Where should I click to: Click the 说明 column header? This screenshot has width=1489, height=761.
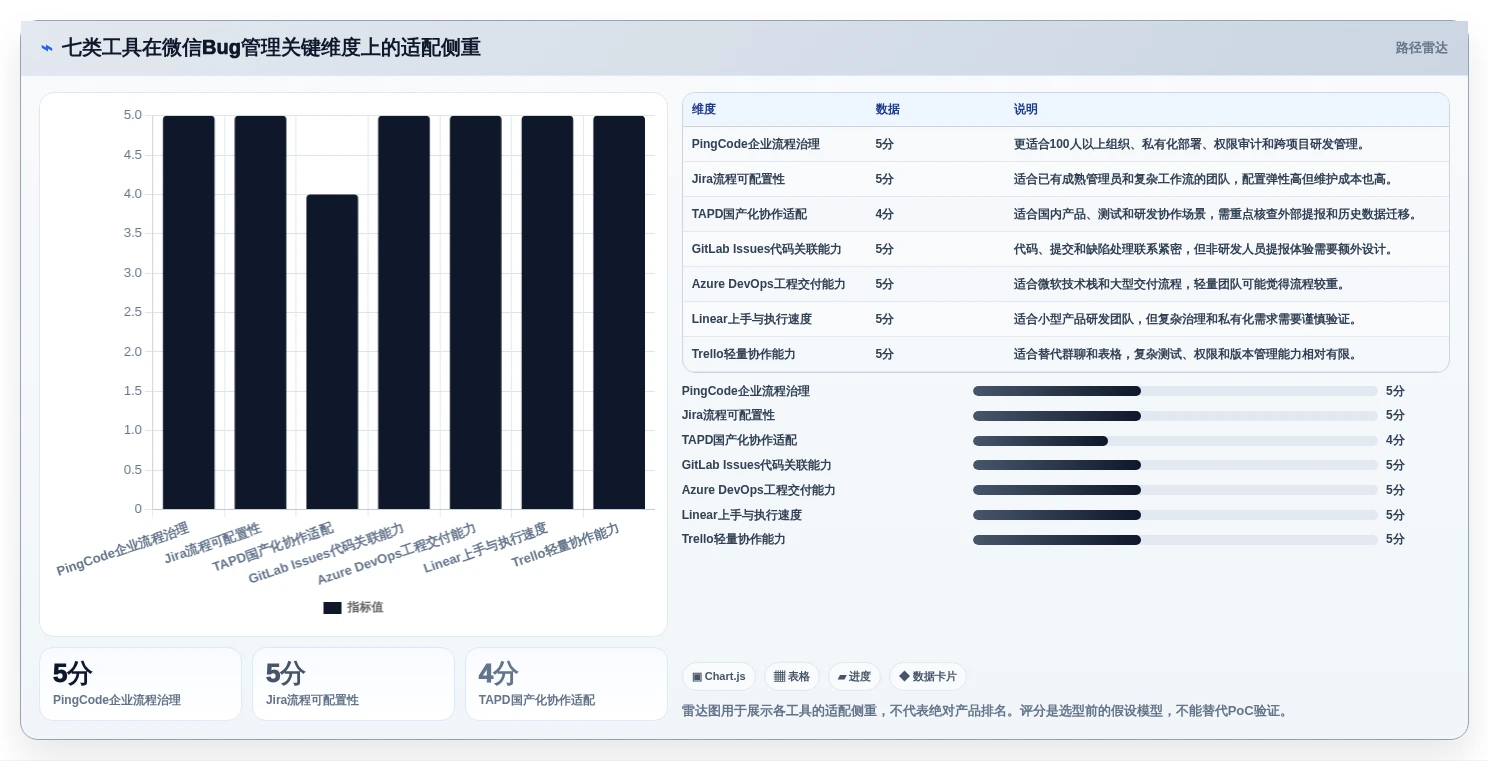pos(1026,110)
